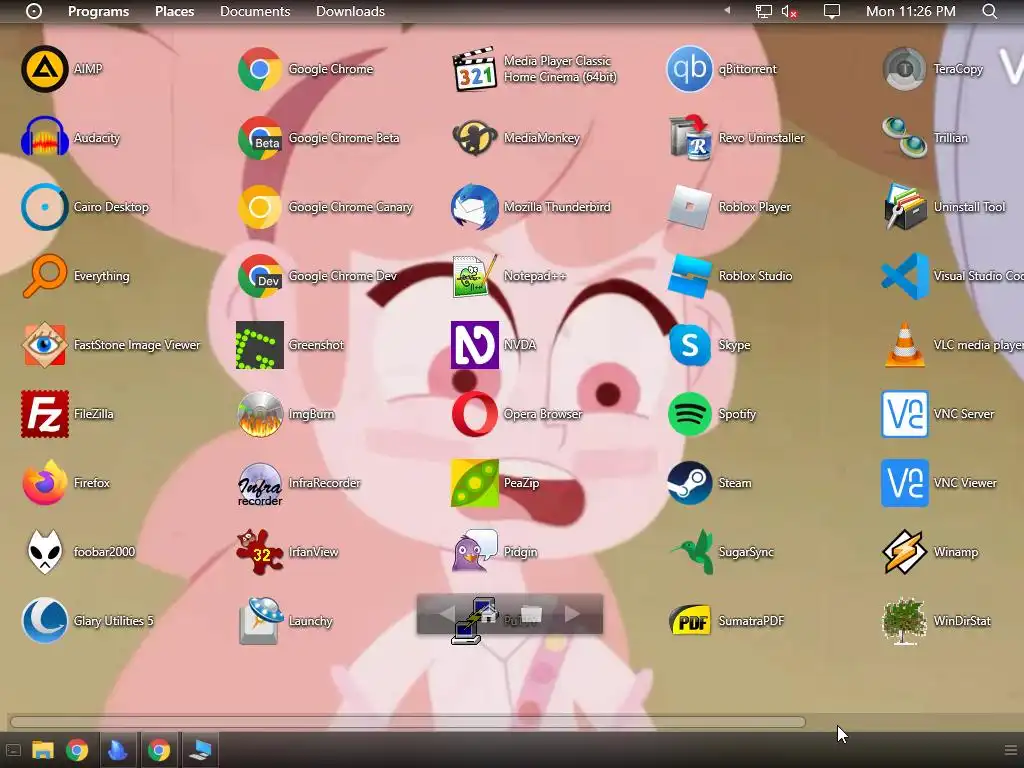Screen dimensions: 1024x768
Task: Open the Everything search icon
Action: (44, 276)
